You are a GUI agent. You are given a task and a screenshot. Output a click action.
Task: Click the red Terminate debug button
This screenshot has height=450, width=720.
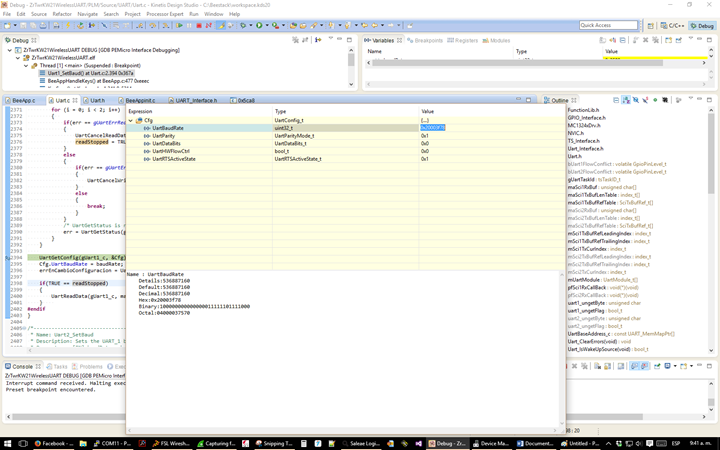(199, 26)
